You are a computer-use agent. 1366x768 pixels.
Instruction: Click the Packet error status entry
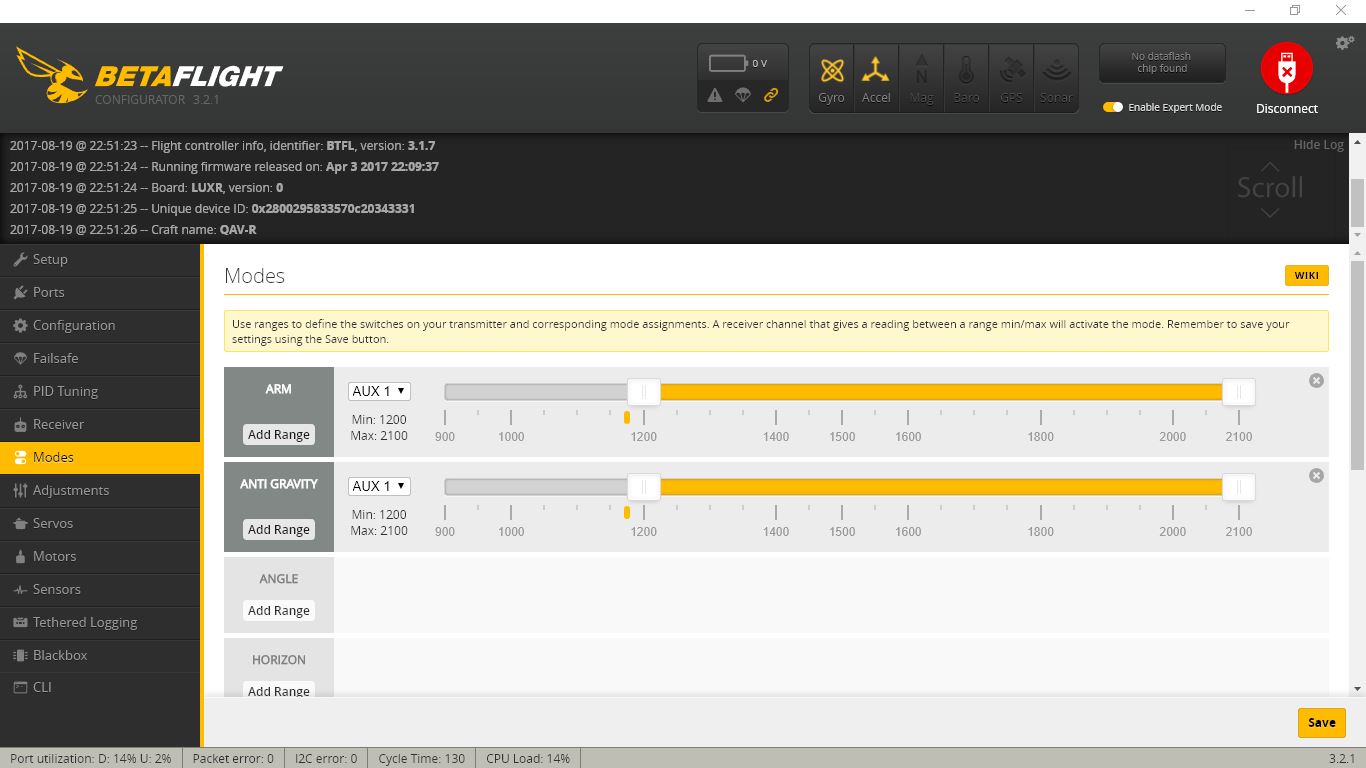pyautogui.click(x=233, y=758)
